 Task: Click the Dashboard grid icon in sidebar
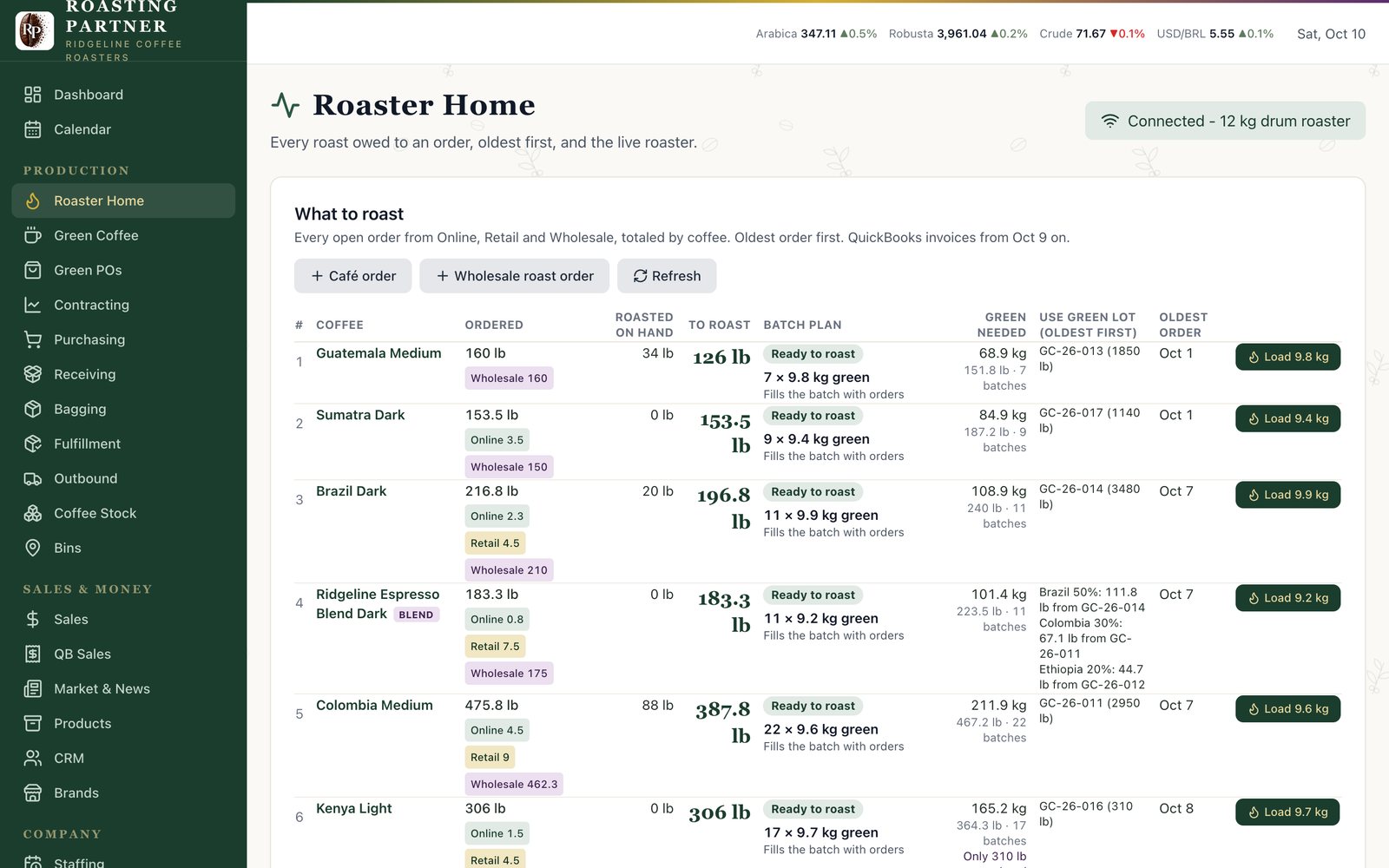pyautogui.click(x=33, y=95)
